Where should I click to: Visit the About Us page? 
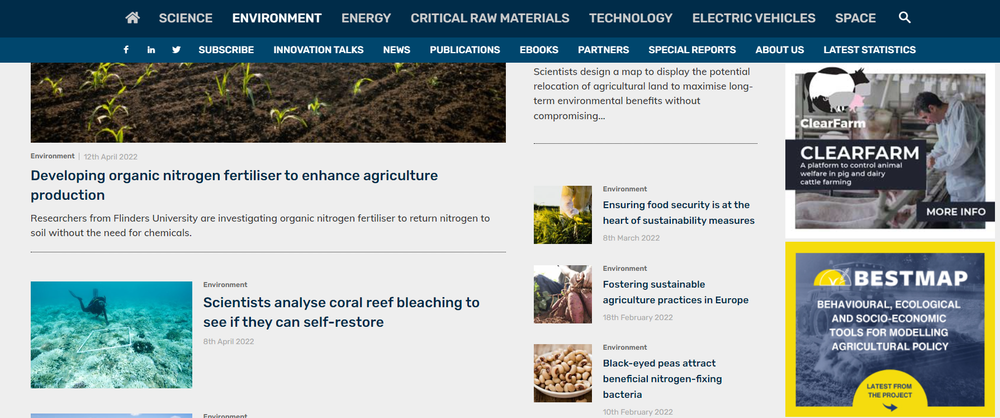point(779,50)
